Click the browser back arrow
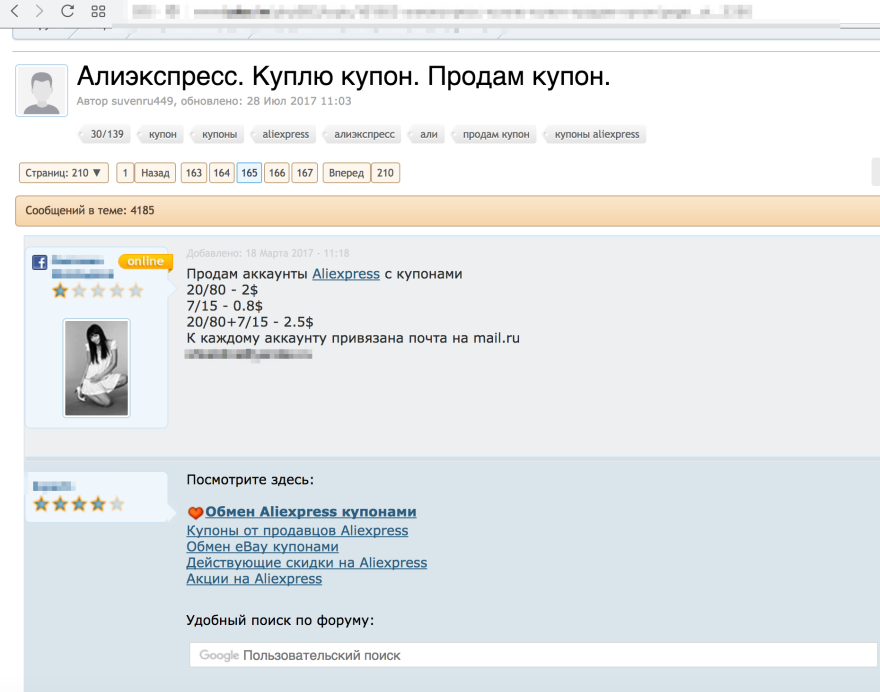Viewport: 880px width, 692px height. pyautogui.click(x=15, y=12)
